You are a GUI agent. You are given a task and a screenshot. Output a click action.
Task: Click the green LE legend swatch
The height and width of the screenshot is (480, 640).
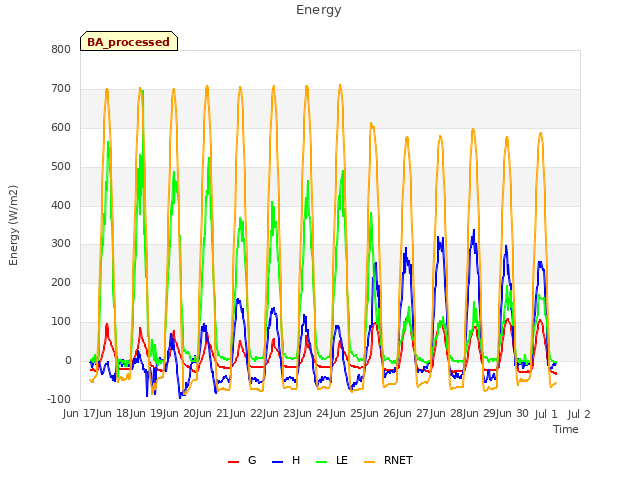(322, 462)
